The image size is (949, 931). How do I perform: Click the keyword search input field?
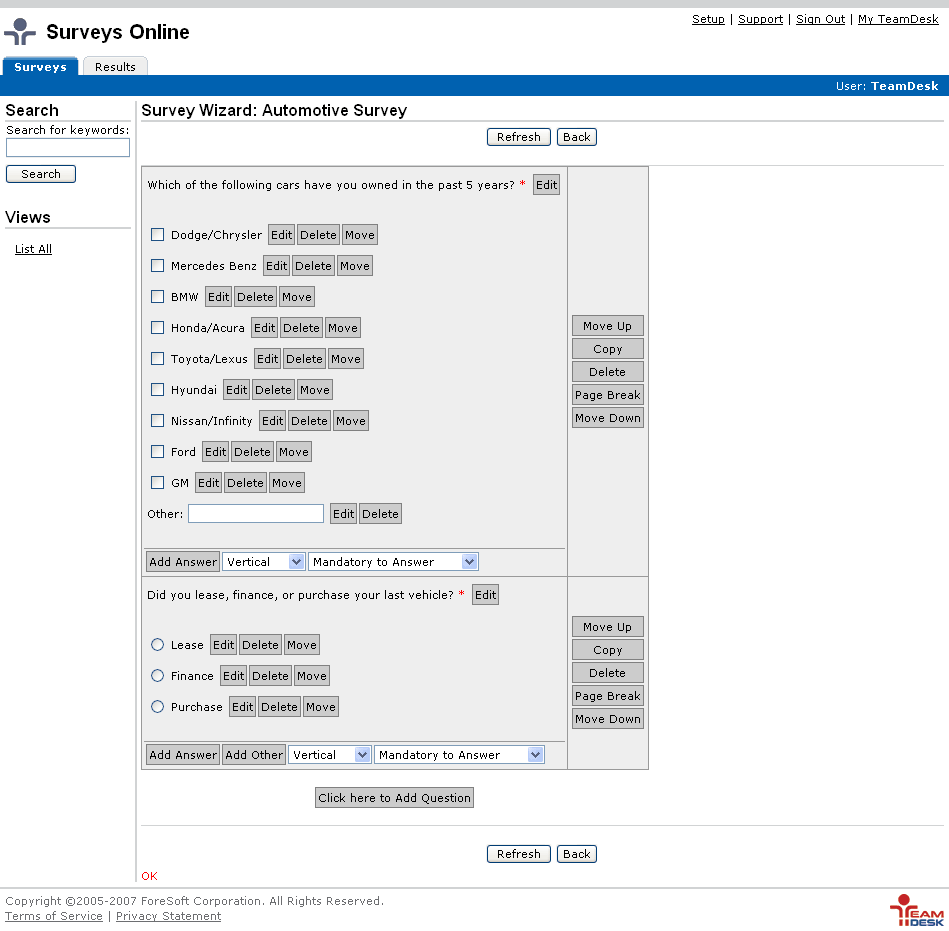[x=68, y=148]
